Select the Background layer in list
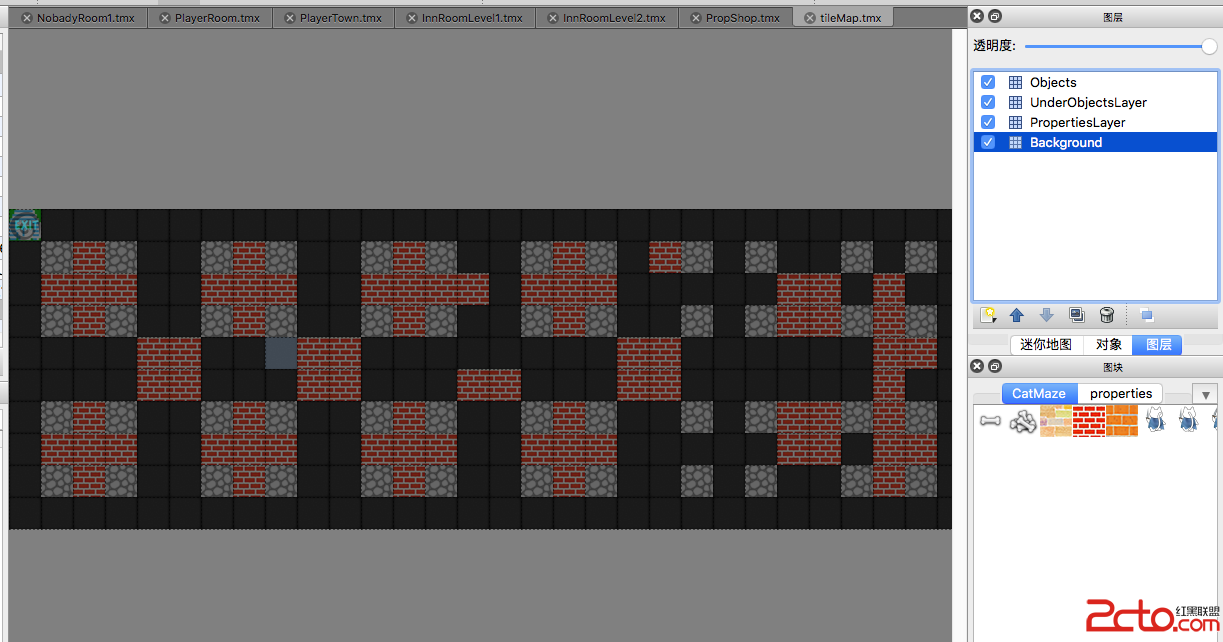This screenshot has height=642, width=1223. click(x=1066, y=142)
